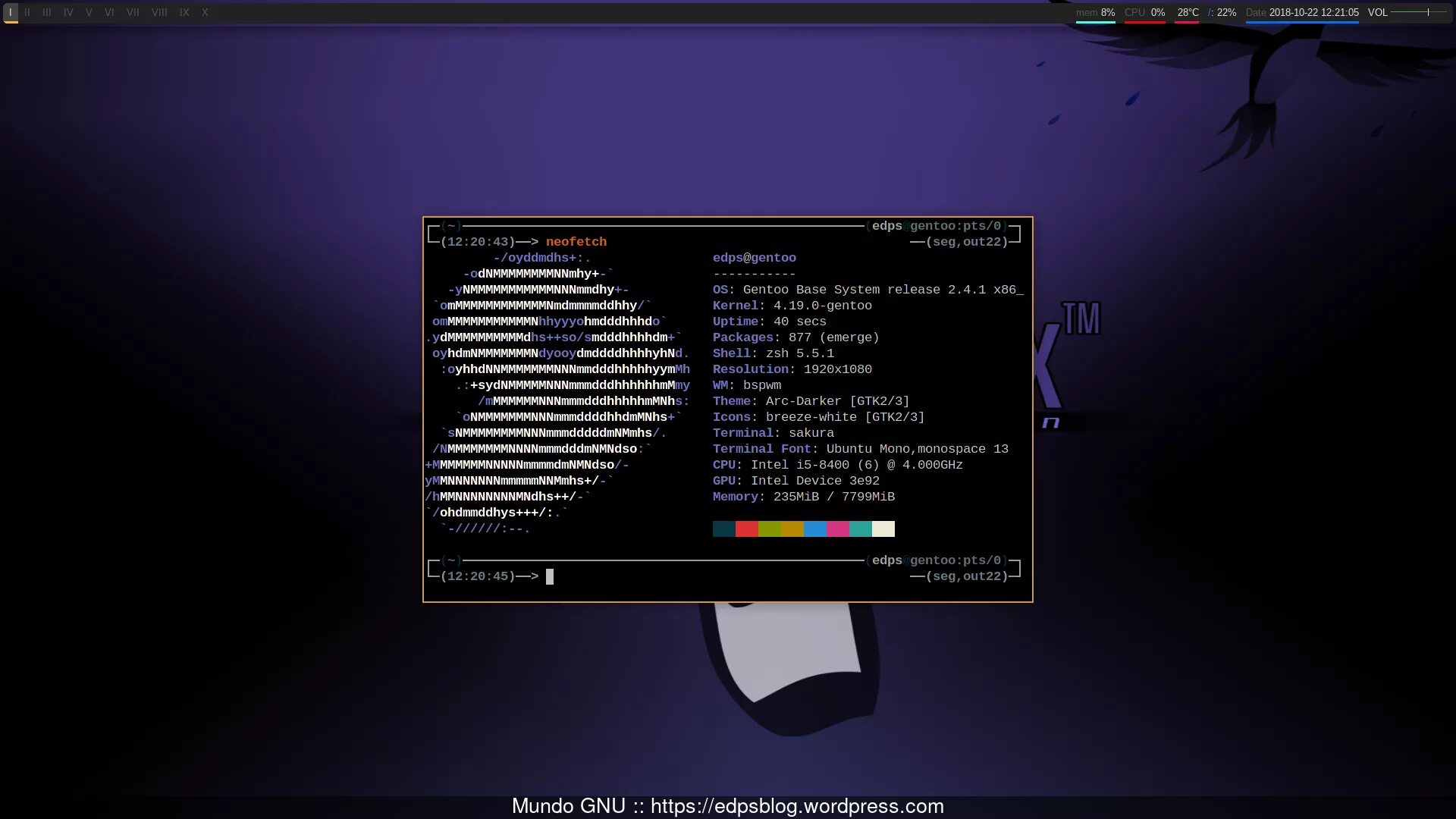Click the Date 2018-10-22 clock module
Screen dimensions: 1456x819
tap(1302, 13)
